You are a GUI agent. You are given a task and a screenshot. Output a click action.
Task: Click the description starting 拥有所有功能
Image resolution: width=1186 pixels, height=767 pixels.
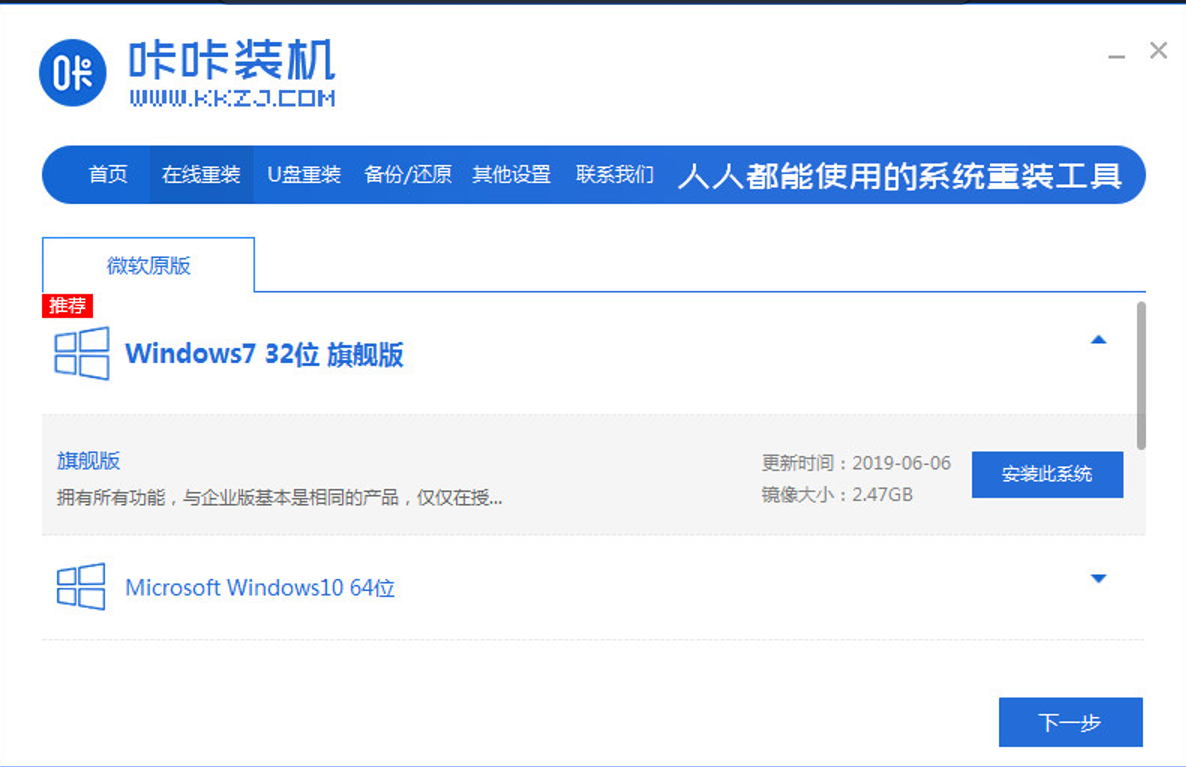click(279, 497)
